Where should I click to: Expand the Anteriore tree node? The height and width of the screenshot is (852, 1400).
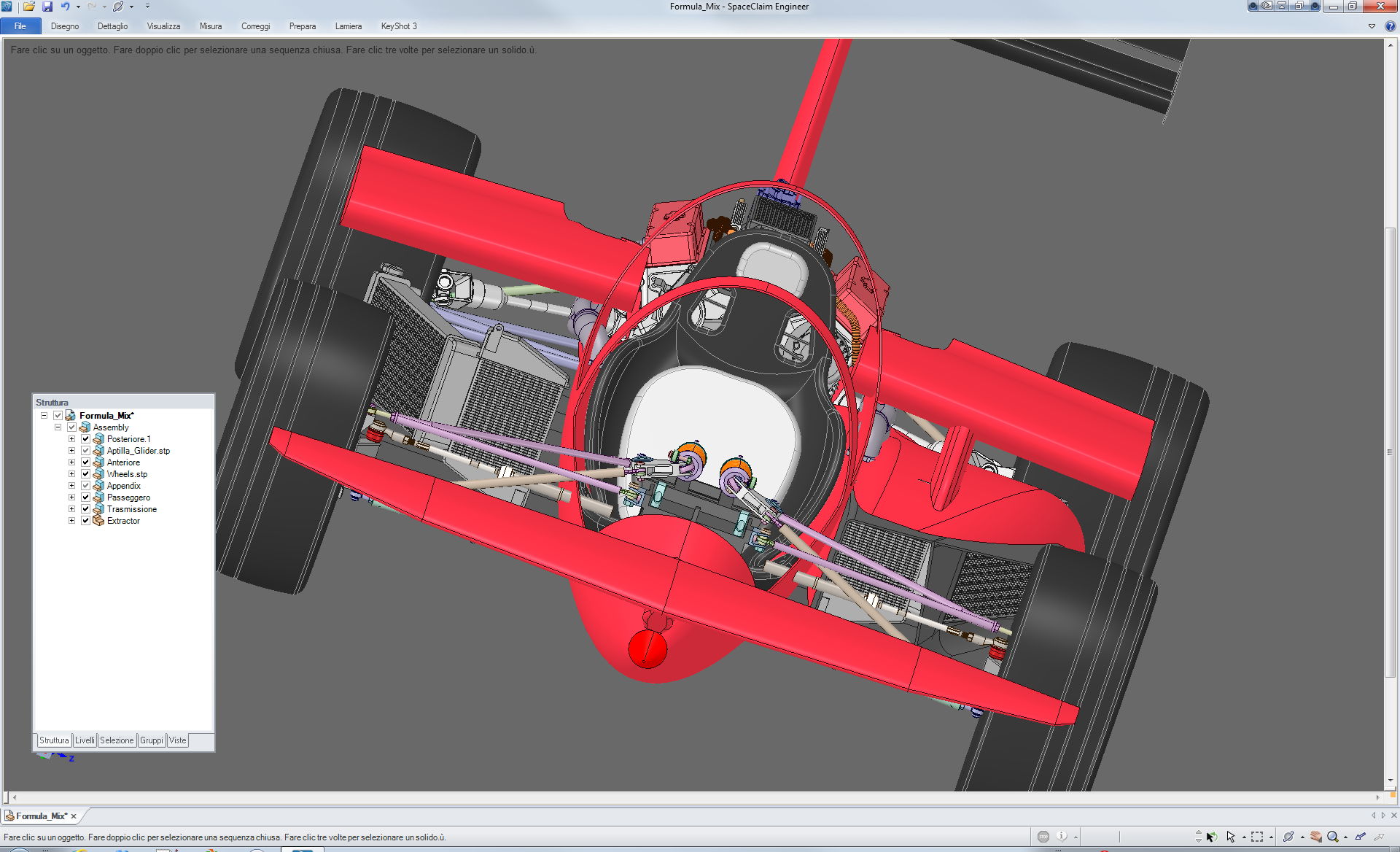71,462
